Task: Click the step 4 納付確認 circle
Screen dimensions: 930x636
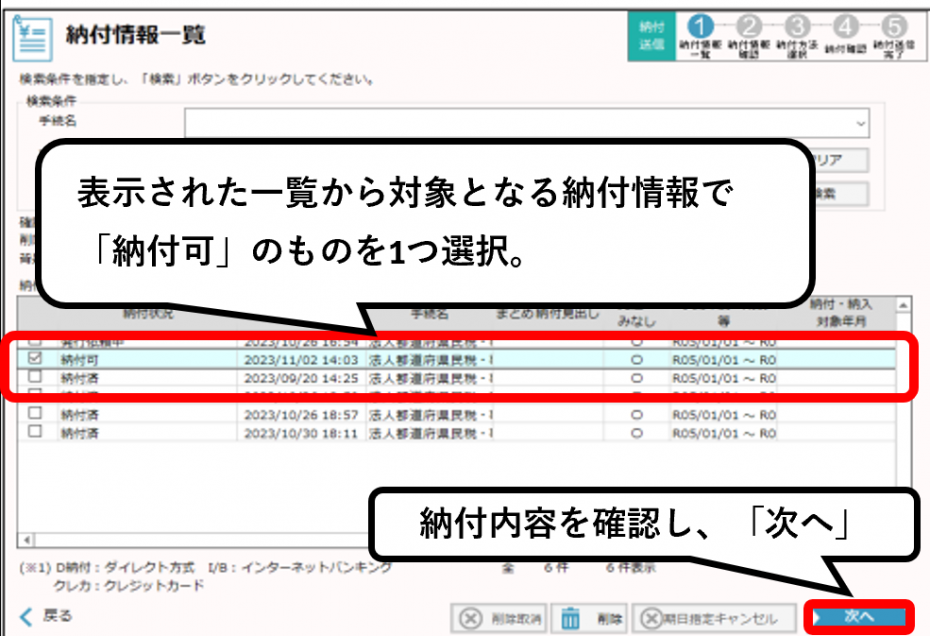Action: click(x=845, y=26)
